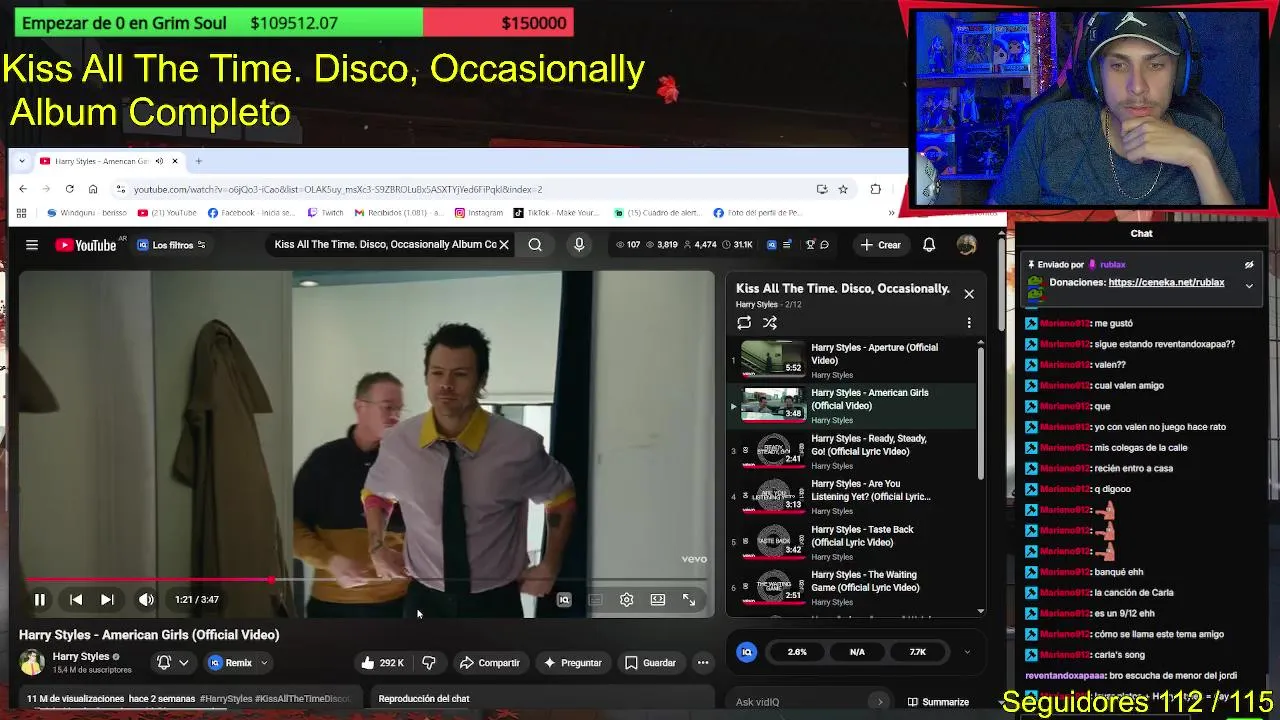Enter fullscreen video mode
Viewport: 1280px width, 720px height.
tap(689, 599)
